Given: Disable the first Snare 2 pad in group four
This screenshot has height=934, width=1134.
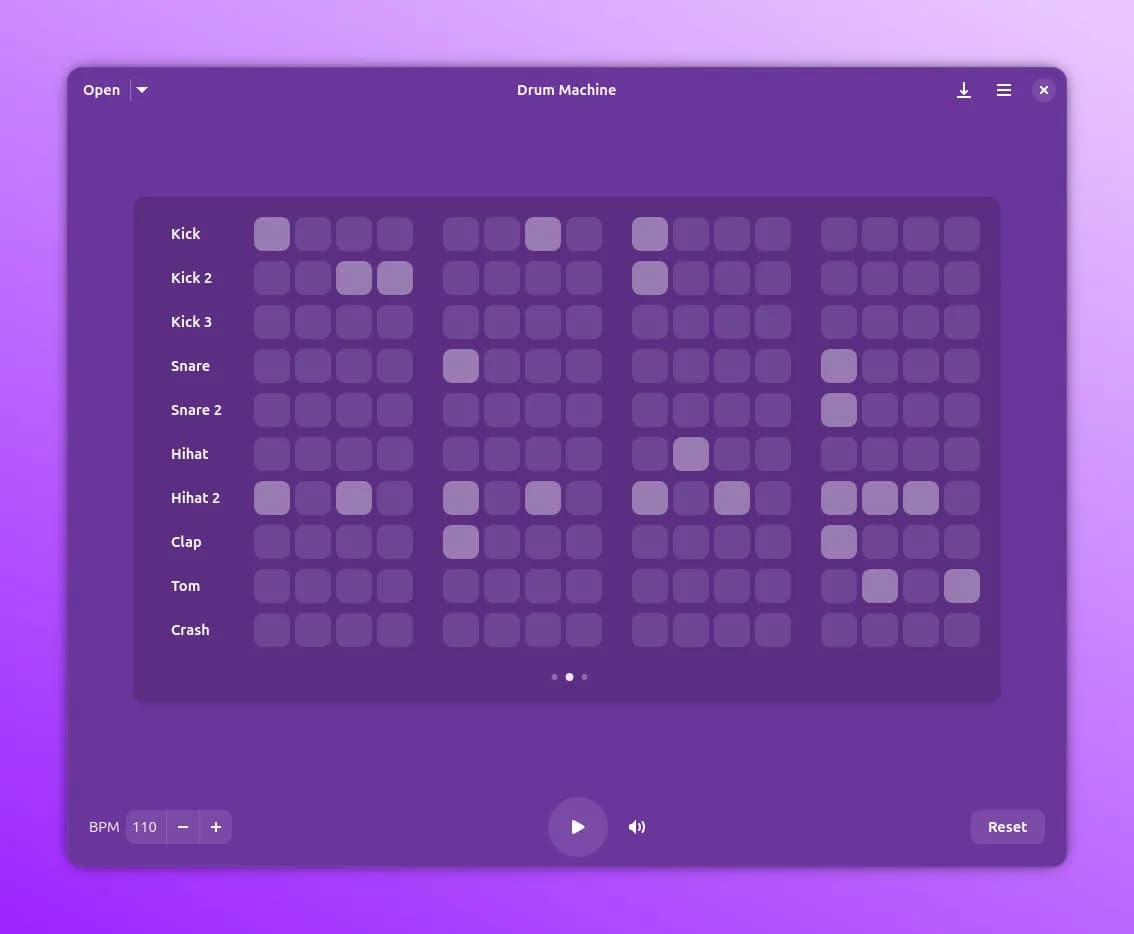Looking at the screenshot, I should 839,410.
